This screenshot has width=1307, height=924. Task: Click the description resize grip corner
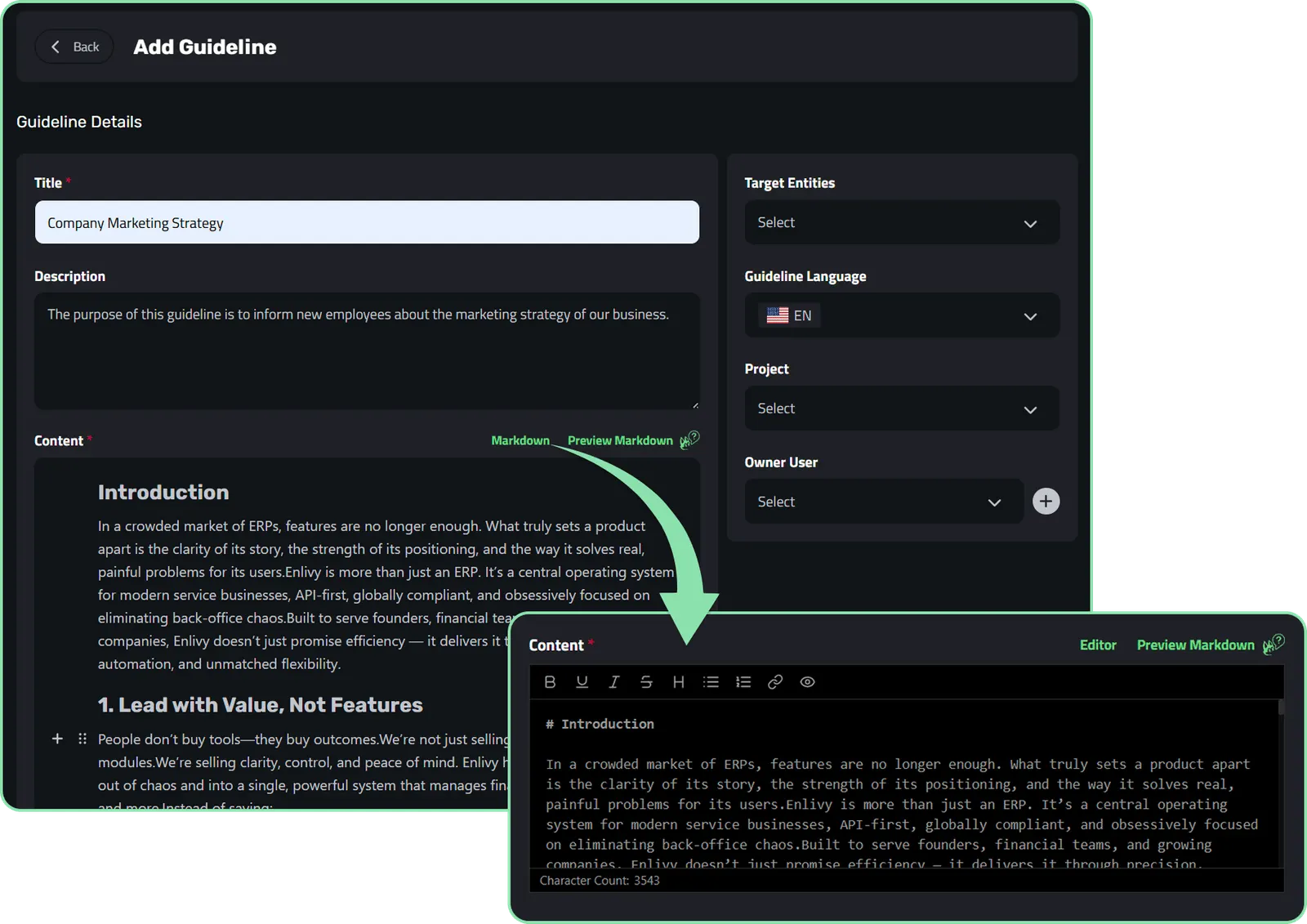tap(695, 404)
